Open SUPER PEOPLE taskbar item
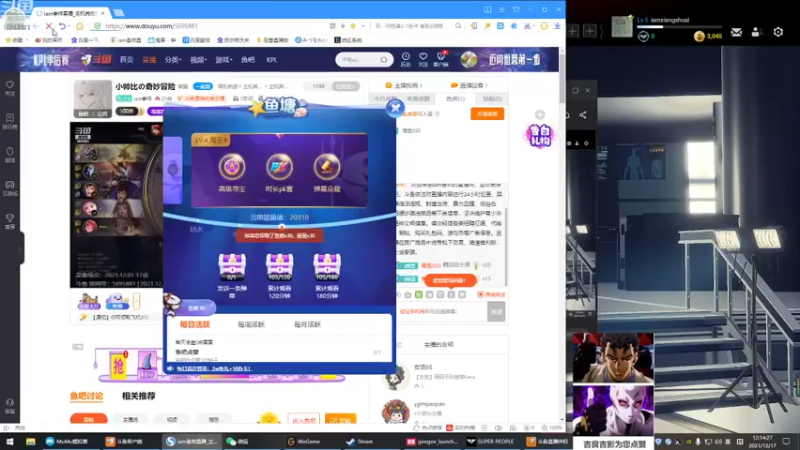 pyautogui.click(x=490, y=441)
